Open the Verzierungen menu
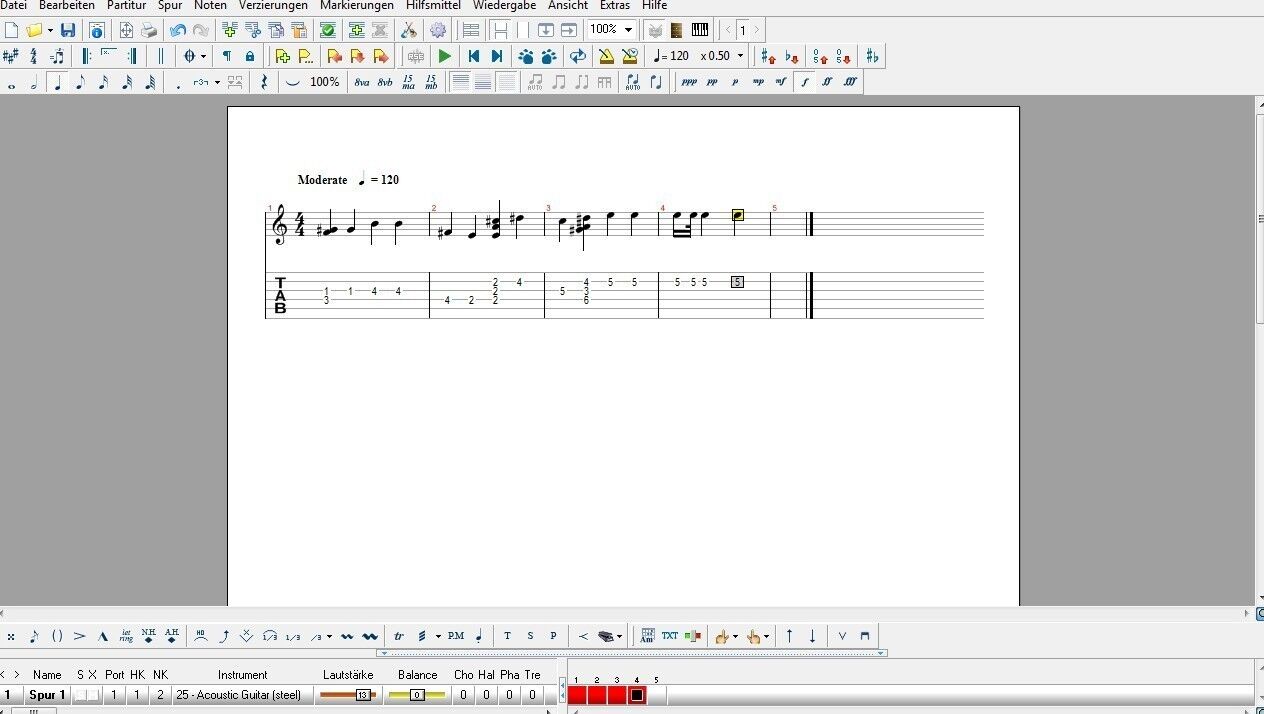Image resolution: width=1264 pixels, height=714 pixels. [273, 6]
